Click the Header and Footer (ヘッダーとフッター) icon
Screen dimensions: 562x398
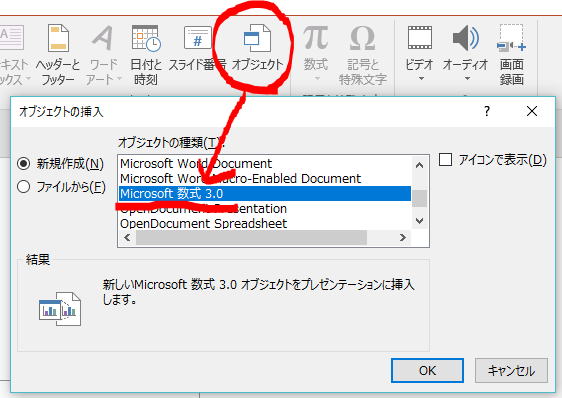click(x=58, y=39)
